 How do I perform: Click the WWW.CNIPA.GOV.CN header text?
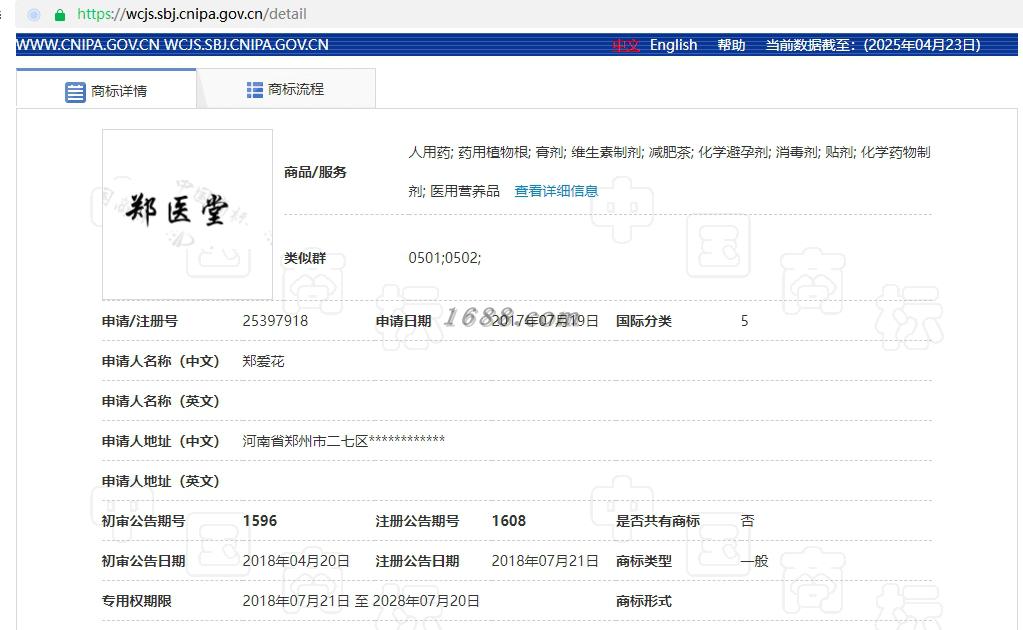[x=87, y=45]
